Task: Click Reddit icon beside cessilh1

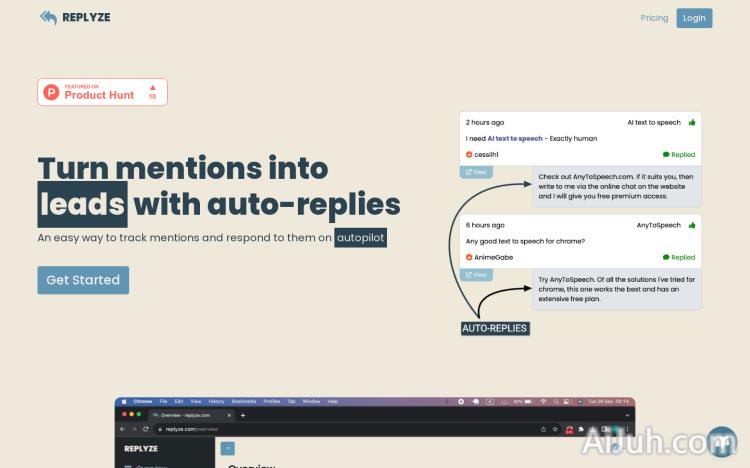Action: pos(469,155)
